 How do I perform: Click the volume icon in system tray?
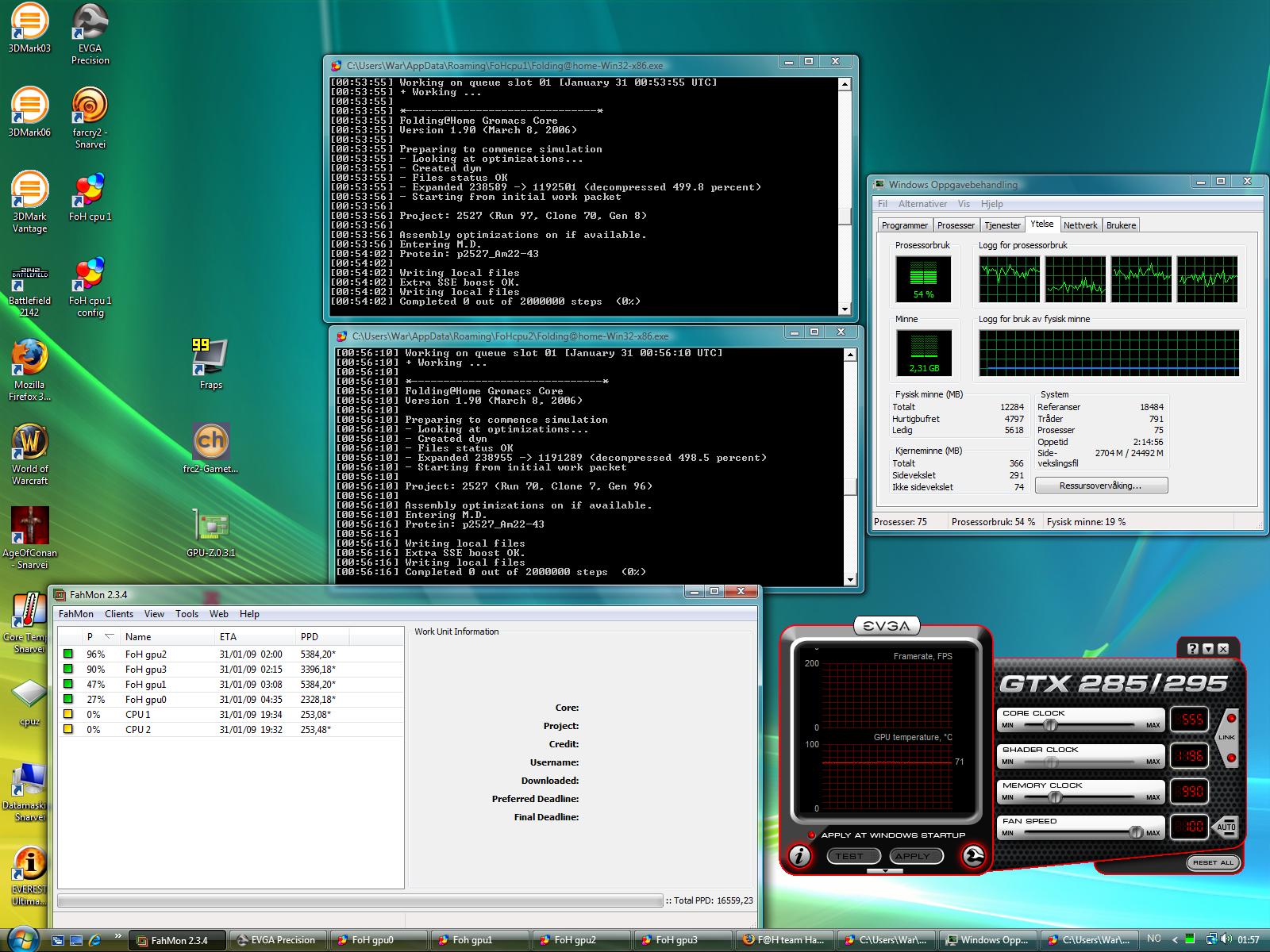1226,940
